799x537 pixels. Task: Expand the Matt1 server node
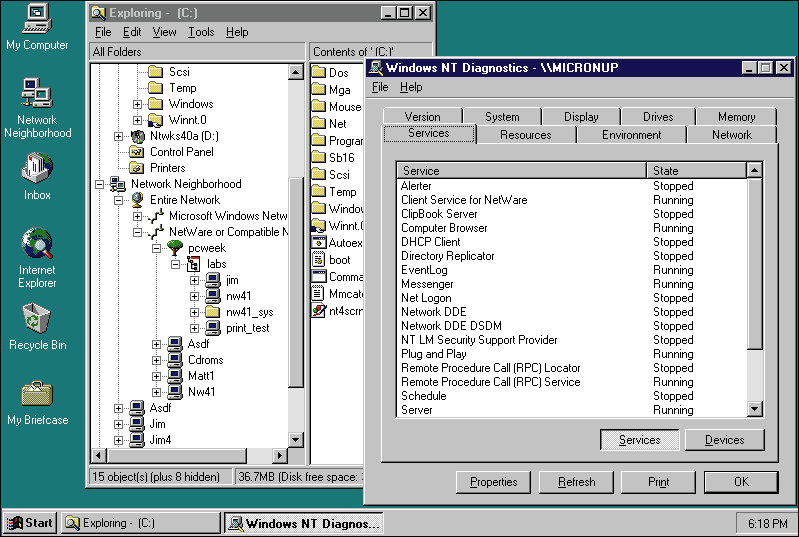tap(156, 376)
